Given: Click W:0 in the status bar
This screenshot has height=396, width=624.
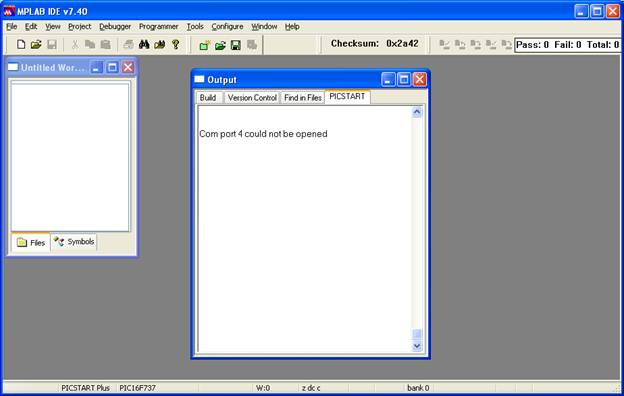Looking at the screenshot, I should tap(263, 388).
